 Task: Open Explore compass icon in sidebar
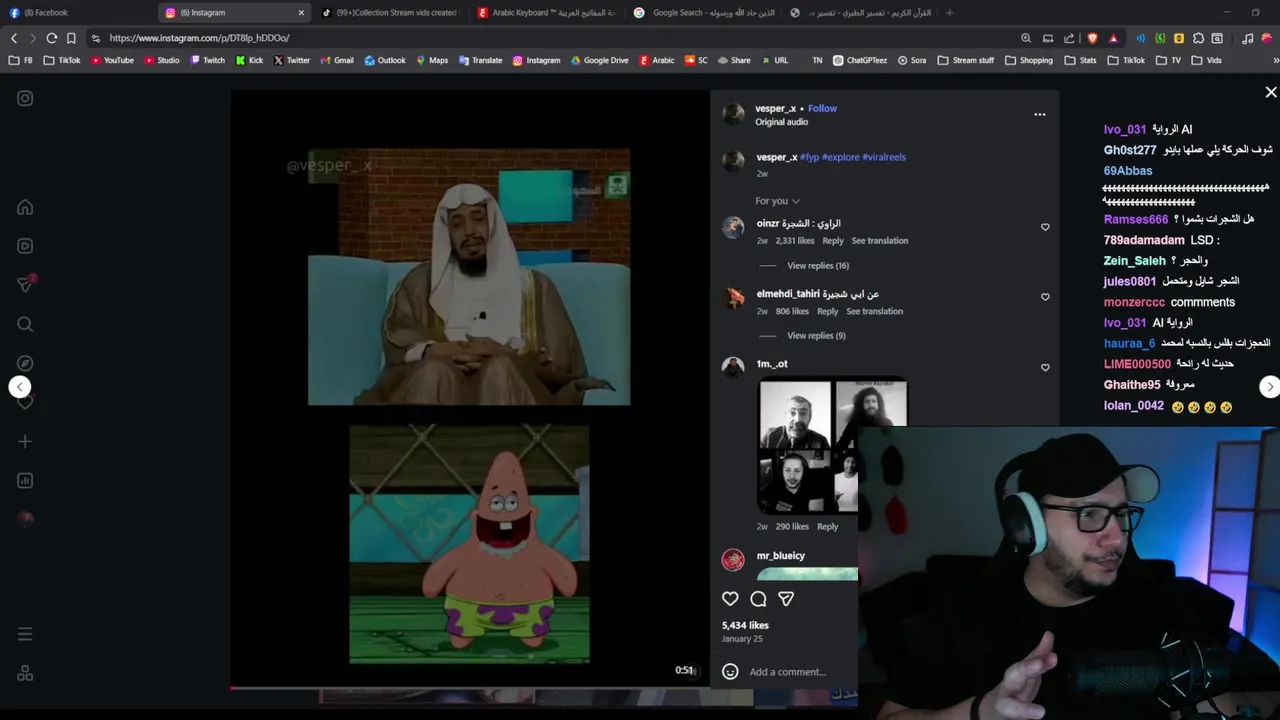[x=25, y=363]
